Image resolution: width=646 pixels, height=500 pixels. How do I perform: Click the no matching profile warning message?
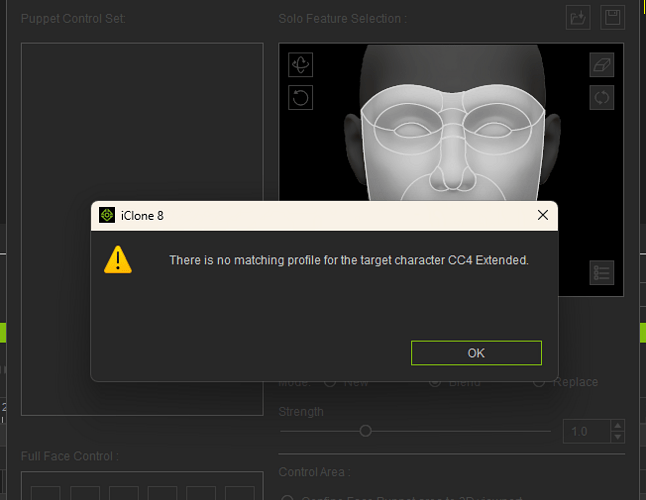[x=349, y=260]
